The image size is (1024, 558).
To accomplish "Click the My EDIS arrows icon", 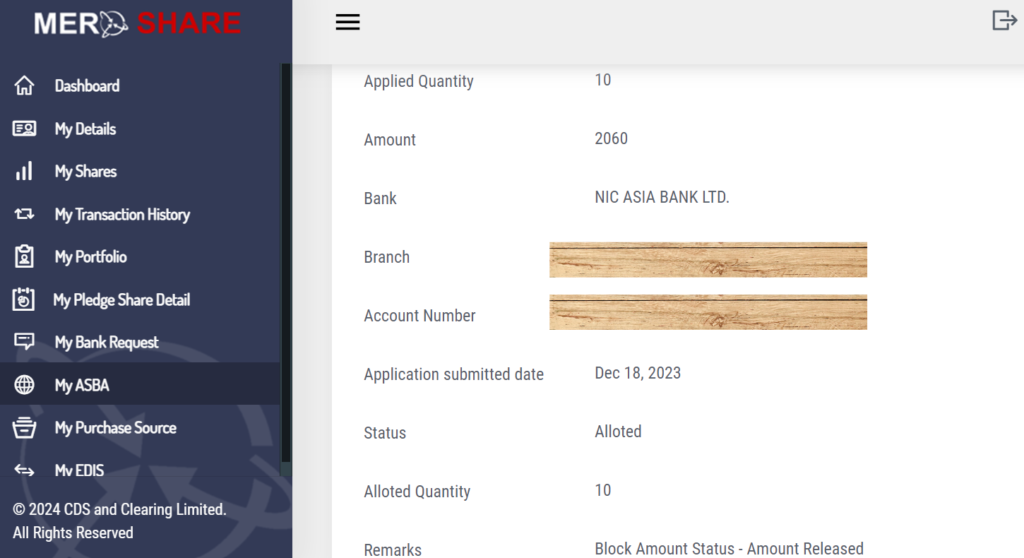I will pyautogui.click(x=24, y=470).
